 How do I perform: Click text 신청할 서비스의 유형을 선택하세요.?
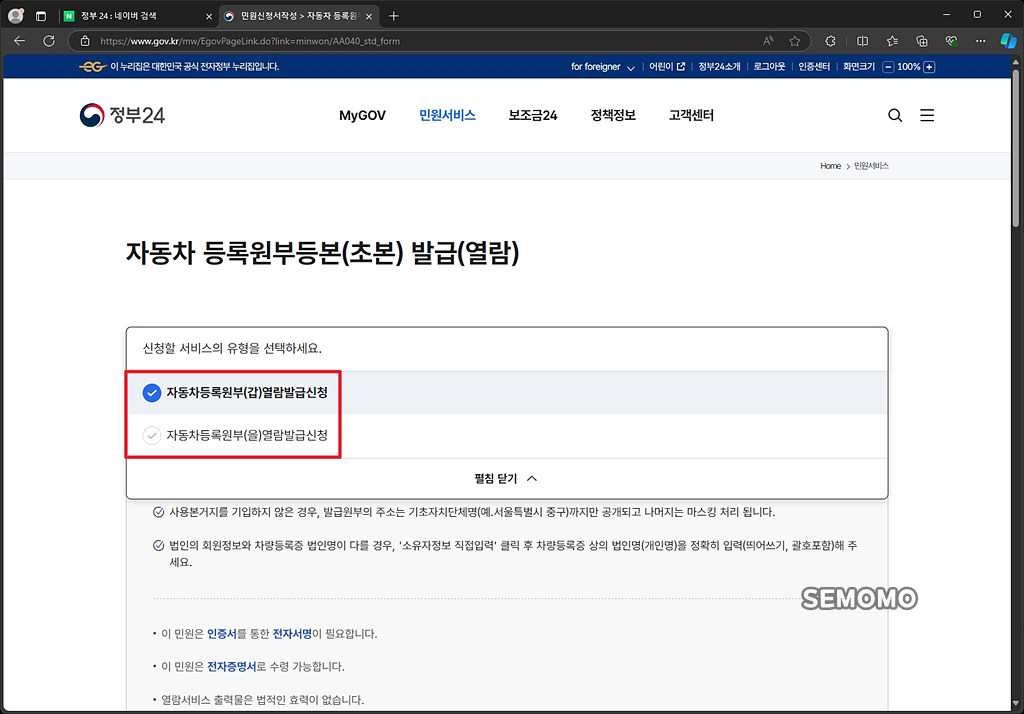click(232, 348)
